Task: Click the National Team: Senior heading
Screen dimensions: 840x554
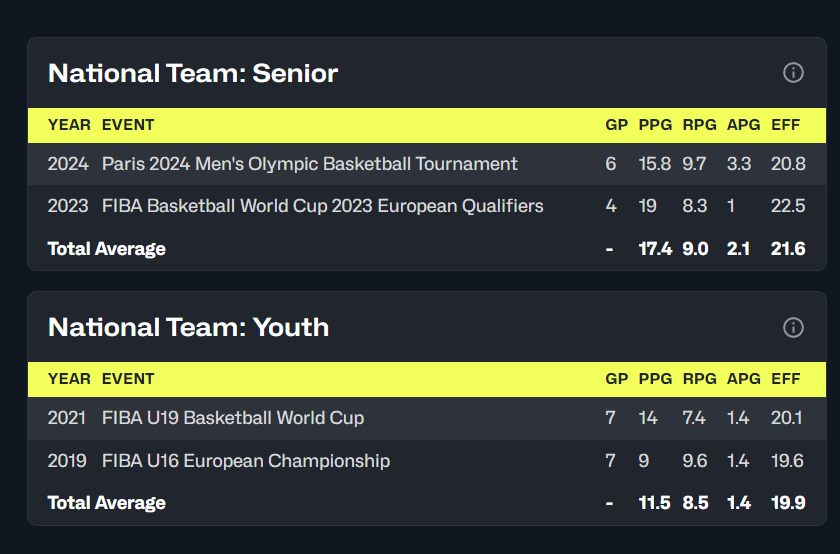Action: pos(193,73)
